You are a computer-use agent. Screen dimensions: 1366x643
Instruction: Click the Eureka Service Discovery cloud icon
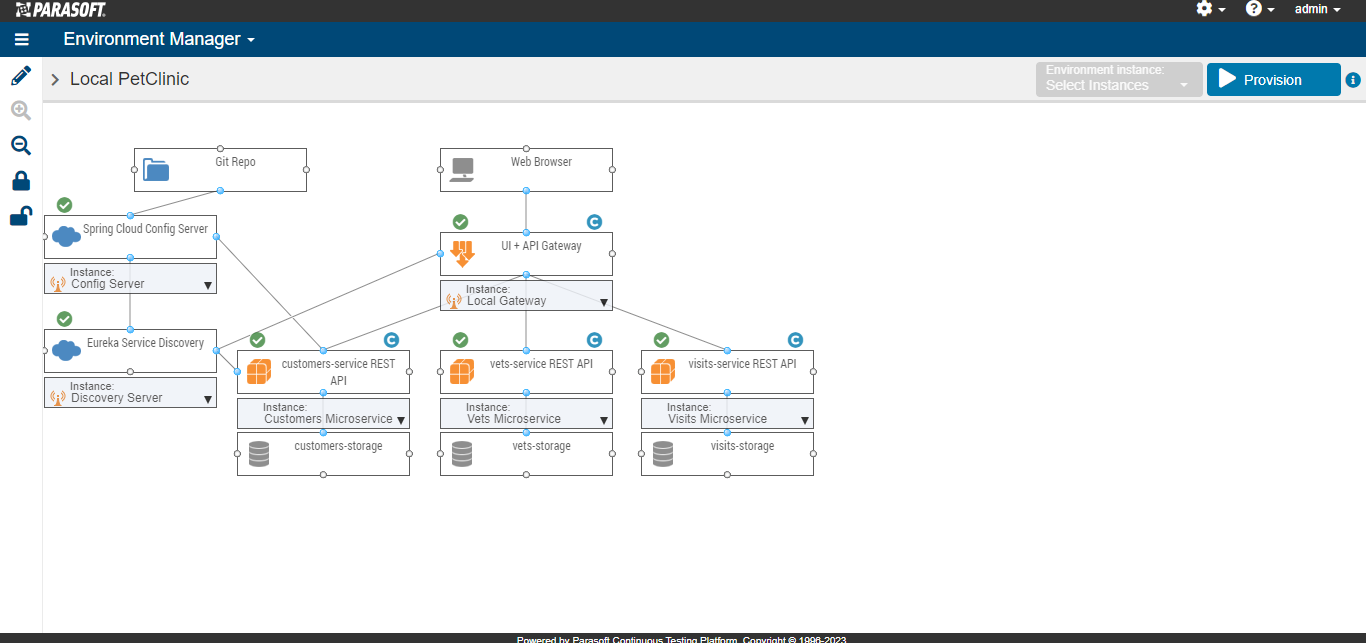[x=66, y=351]
